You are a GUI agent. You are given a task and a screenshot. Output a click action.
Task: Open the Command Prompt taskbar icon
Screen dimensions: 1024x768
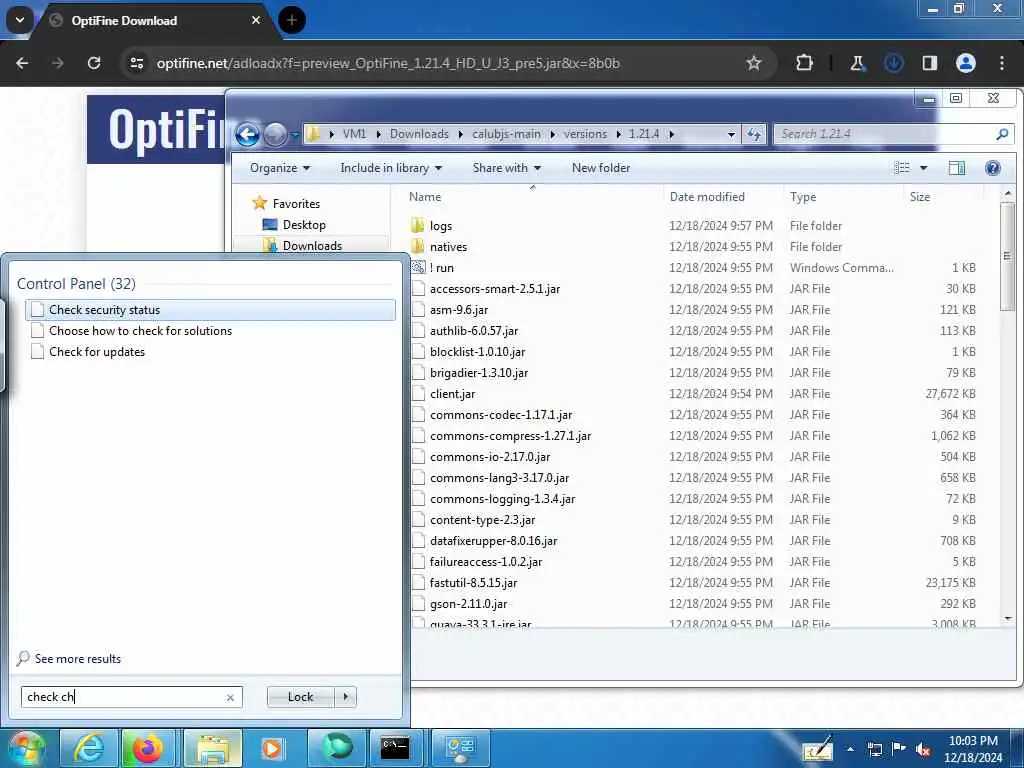[x=396, y=748]
